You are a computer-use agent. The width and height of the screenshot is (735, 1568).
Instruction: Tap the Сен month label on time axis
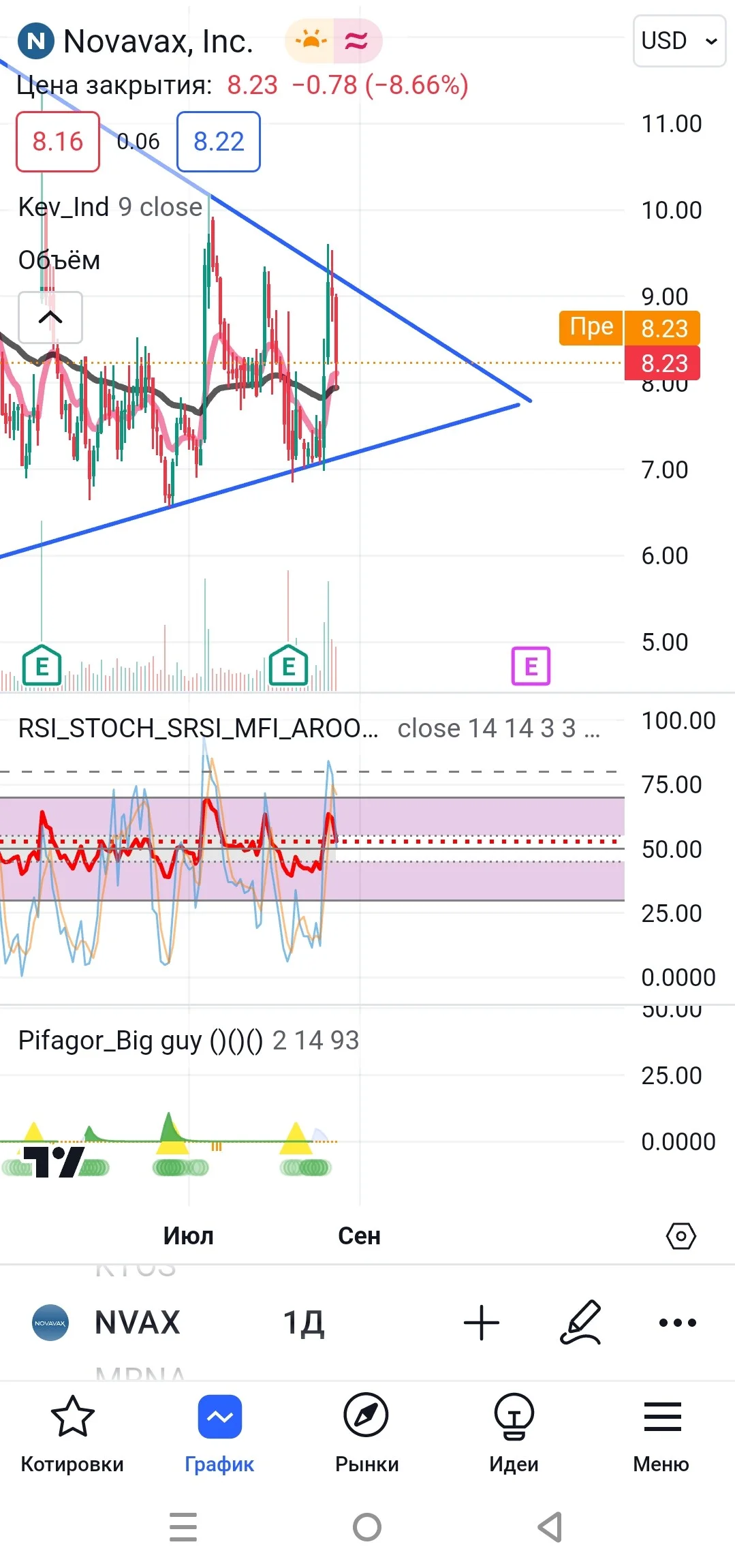pos(359,1236)
